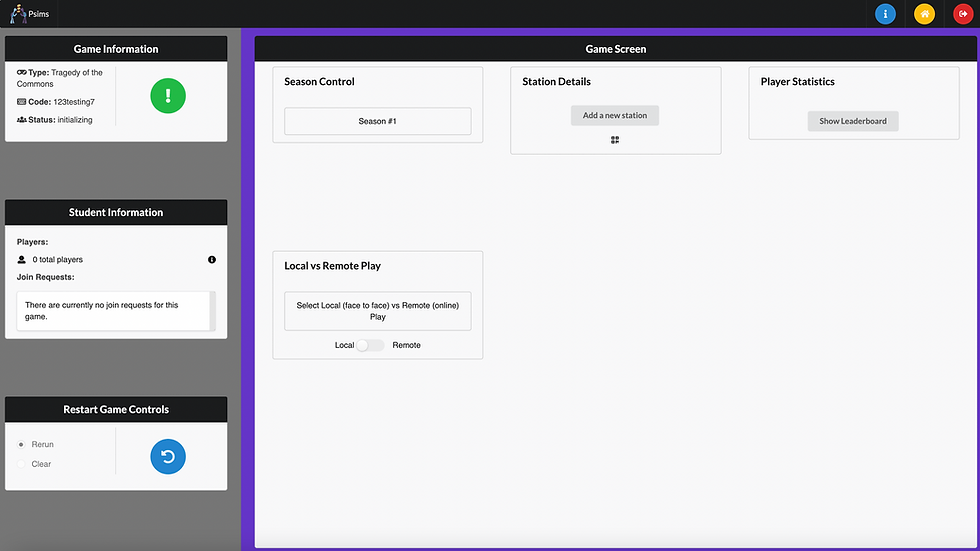Click the code text 123testing7
This screenshot has height=551, width=980.
[74, 102]
